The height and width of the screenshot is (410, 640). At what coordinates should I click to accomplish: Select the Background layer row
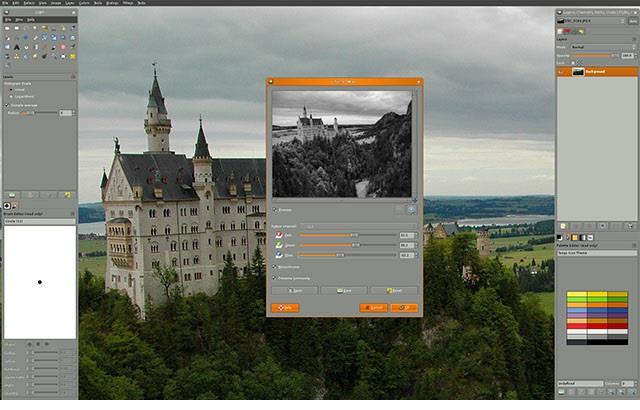click(x=597, y=72)
